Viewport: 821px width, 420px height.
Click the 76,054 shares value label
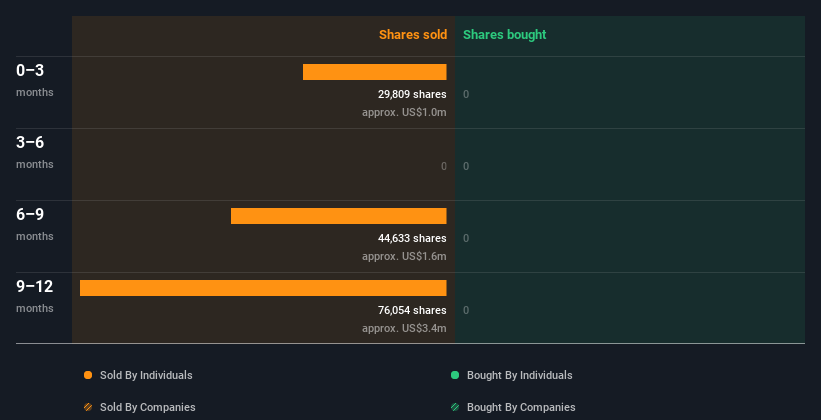[405, 310]
